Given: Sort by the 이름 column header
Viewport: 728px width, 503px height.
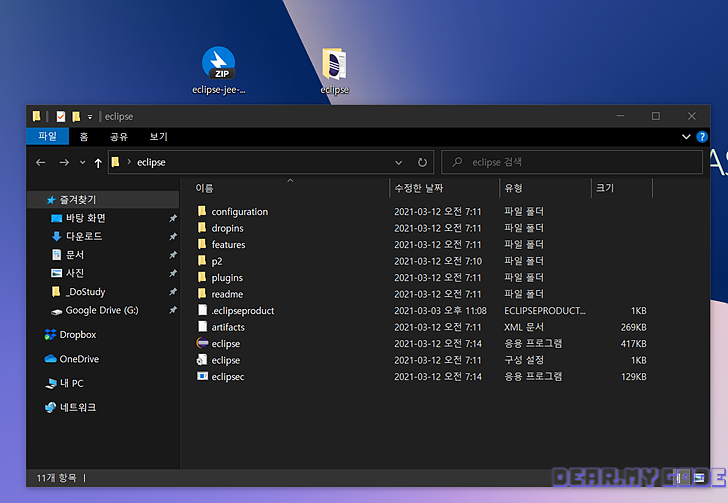Looking at the screenshot, I should pyautogui.click(x=204, y=188).
